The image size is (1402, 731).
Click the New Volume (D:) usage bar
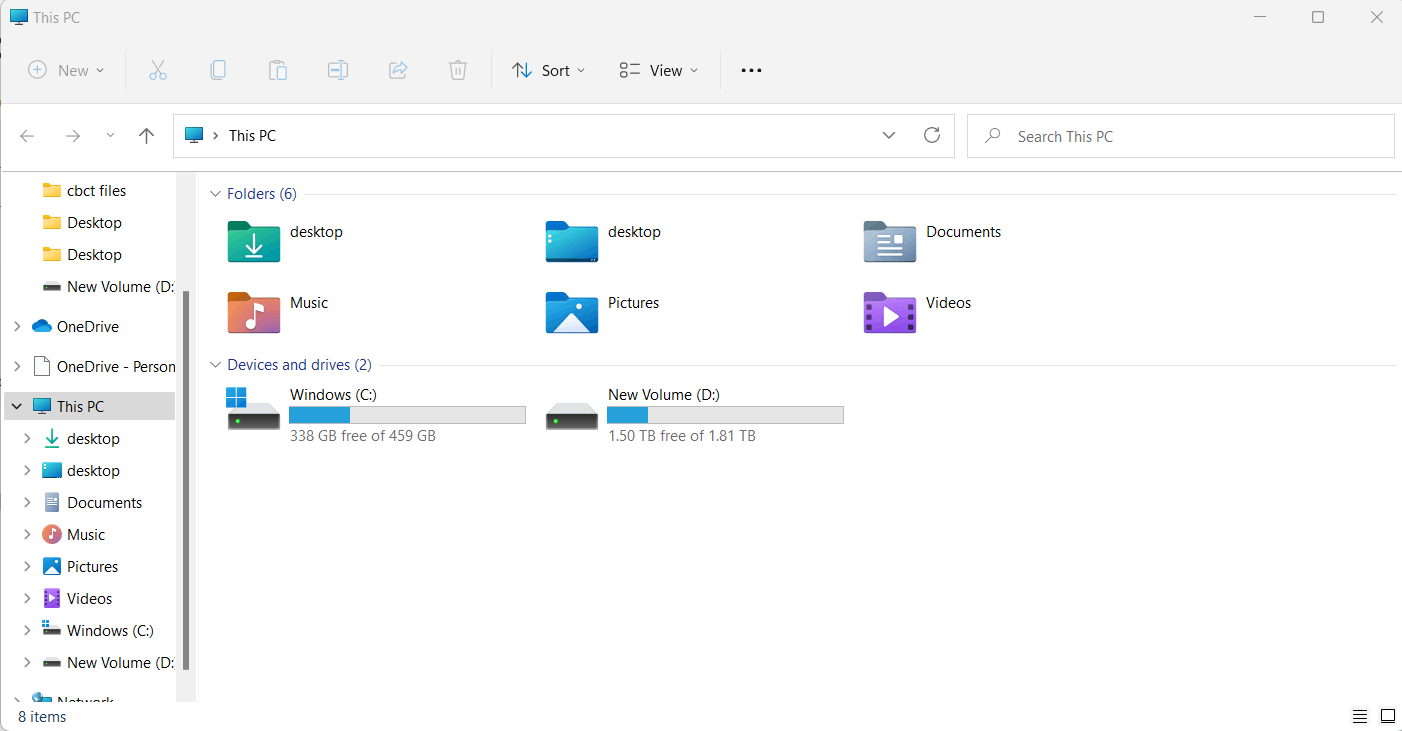click(725, 415)
